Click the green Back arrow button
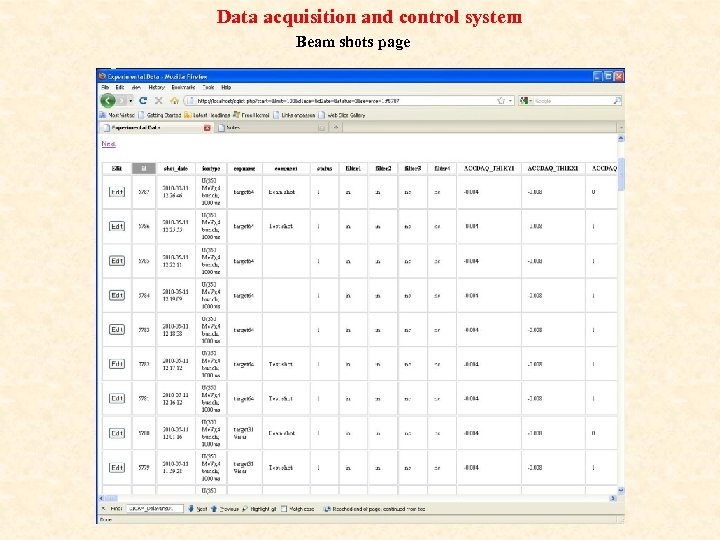The width and height of the screenshot is (720, 540). 108,100
